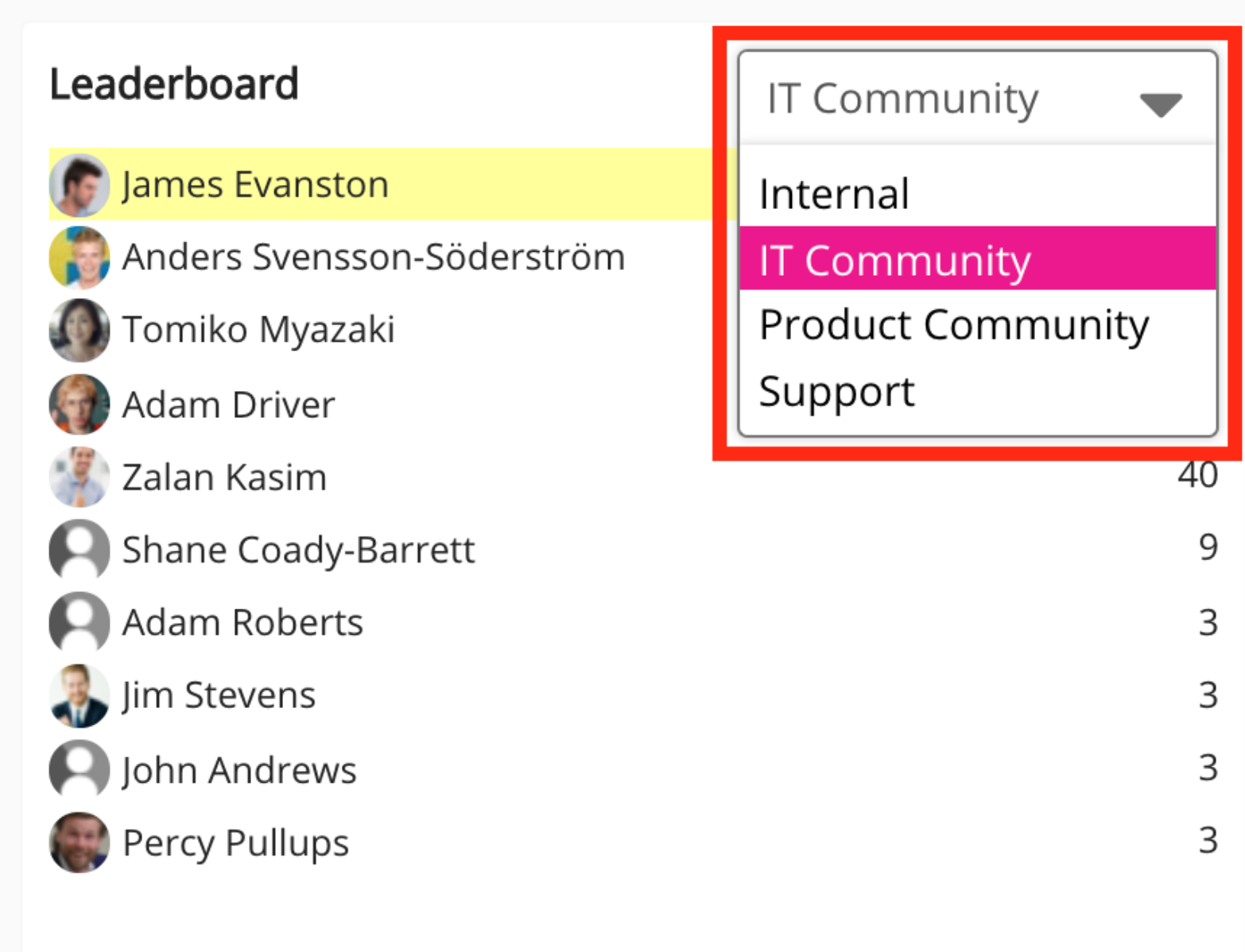Open the James Evanston name link
Viewport: 1245px width, 952px height.
click(255, 185)
